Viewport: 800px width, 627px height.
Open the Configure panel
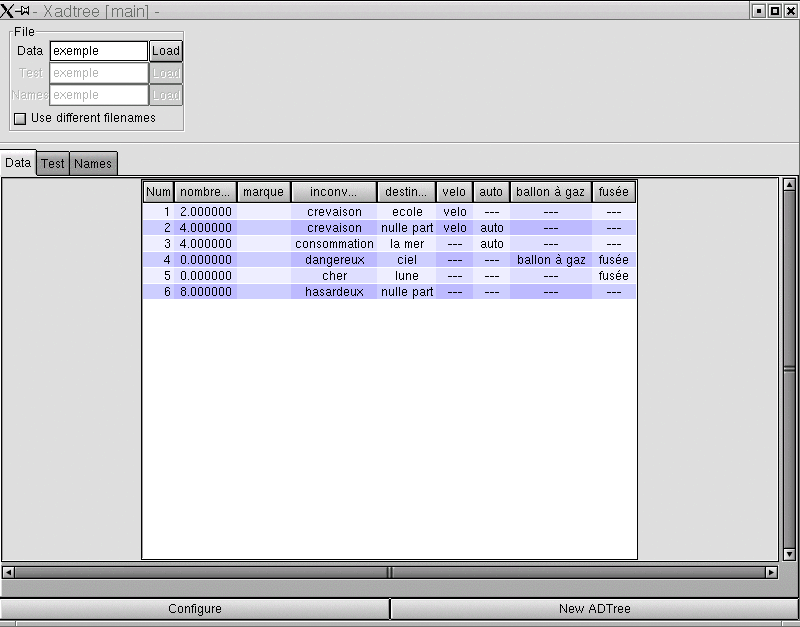pos(195,609)
